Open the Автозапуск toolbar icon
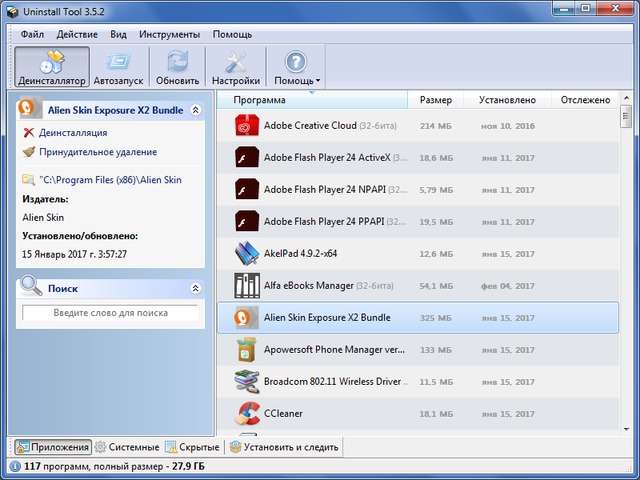This screenshot has width=640, height=480. 118,61
